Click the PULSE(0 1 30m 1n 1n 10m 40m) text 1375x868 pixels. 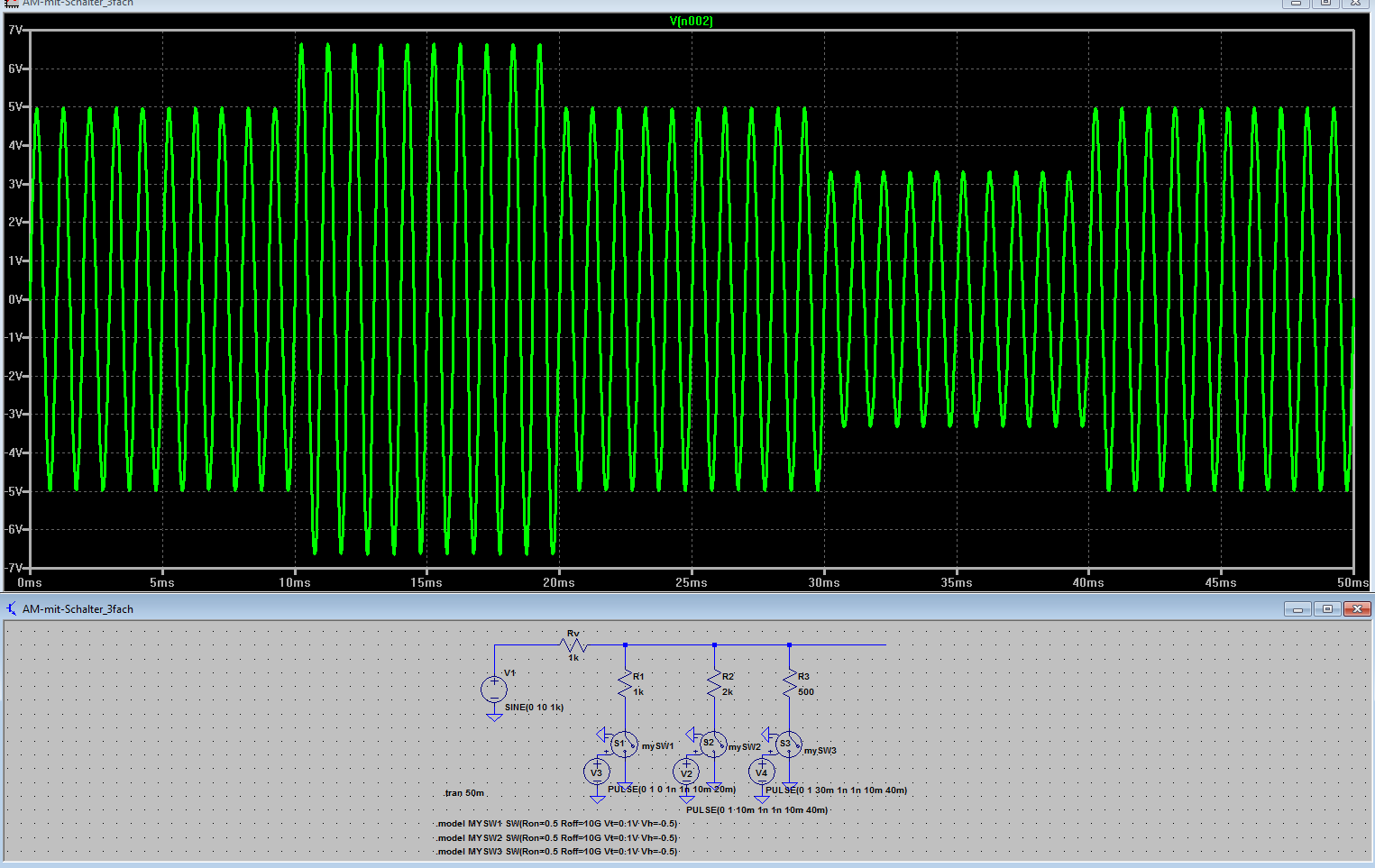tap(836, 790)
